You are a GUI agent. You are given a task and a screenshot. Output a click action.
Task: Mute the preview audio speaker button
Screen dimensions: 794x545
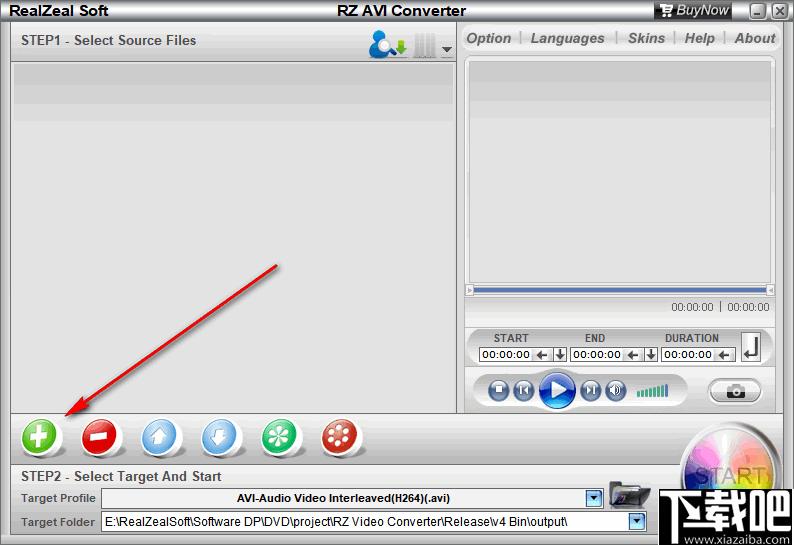(x=616, y=391)
